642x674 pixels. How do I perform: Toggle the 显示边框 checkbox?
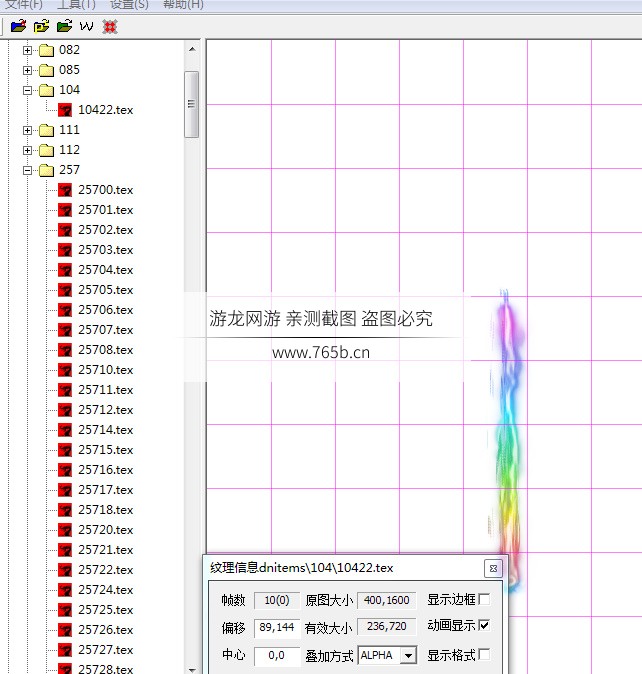[484, 599]
